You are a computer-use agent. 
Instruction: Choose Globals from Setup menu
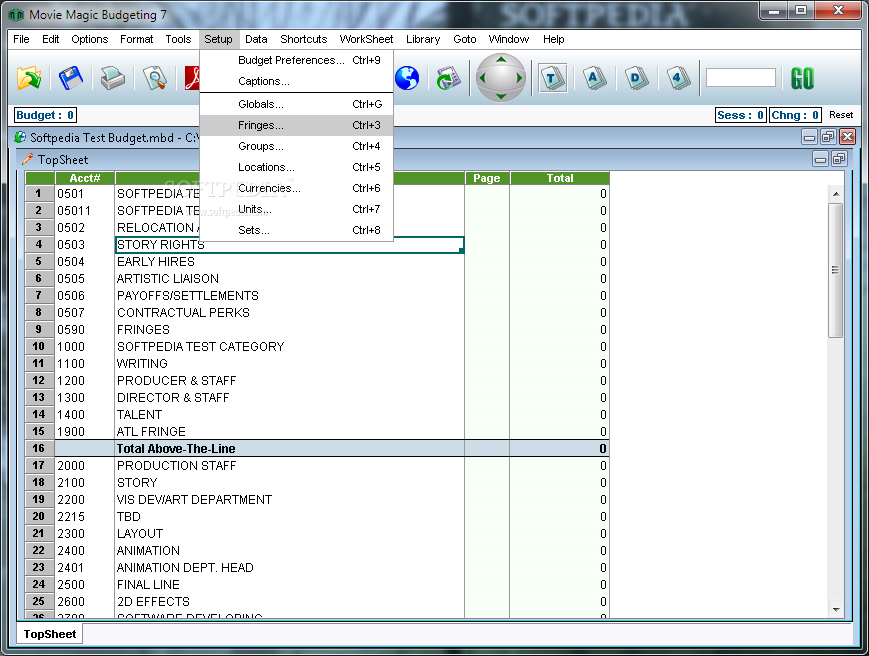[297, 104]
